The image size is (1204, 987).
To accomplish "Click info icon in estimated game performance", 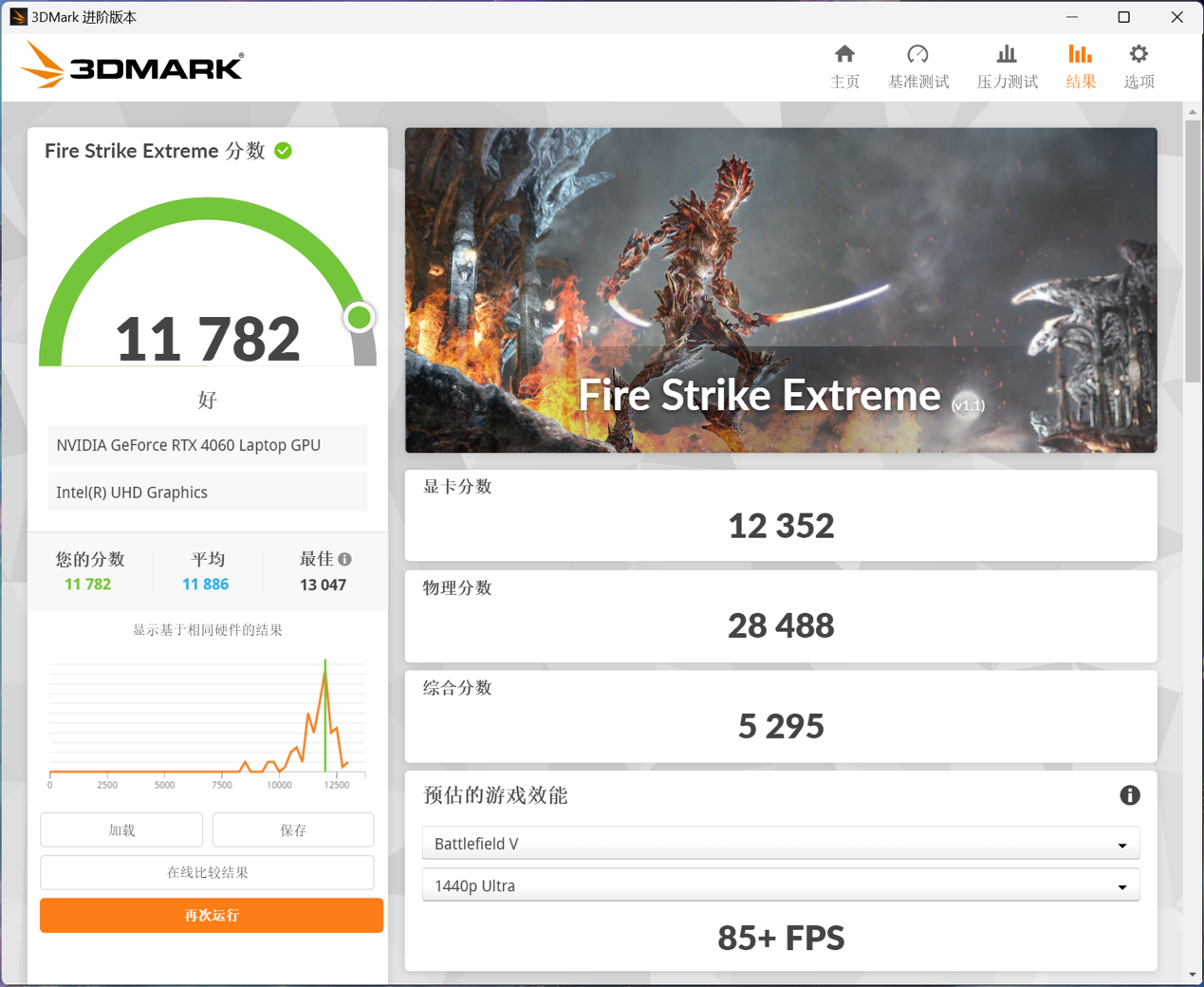I will tap(1129, 795).
